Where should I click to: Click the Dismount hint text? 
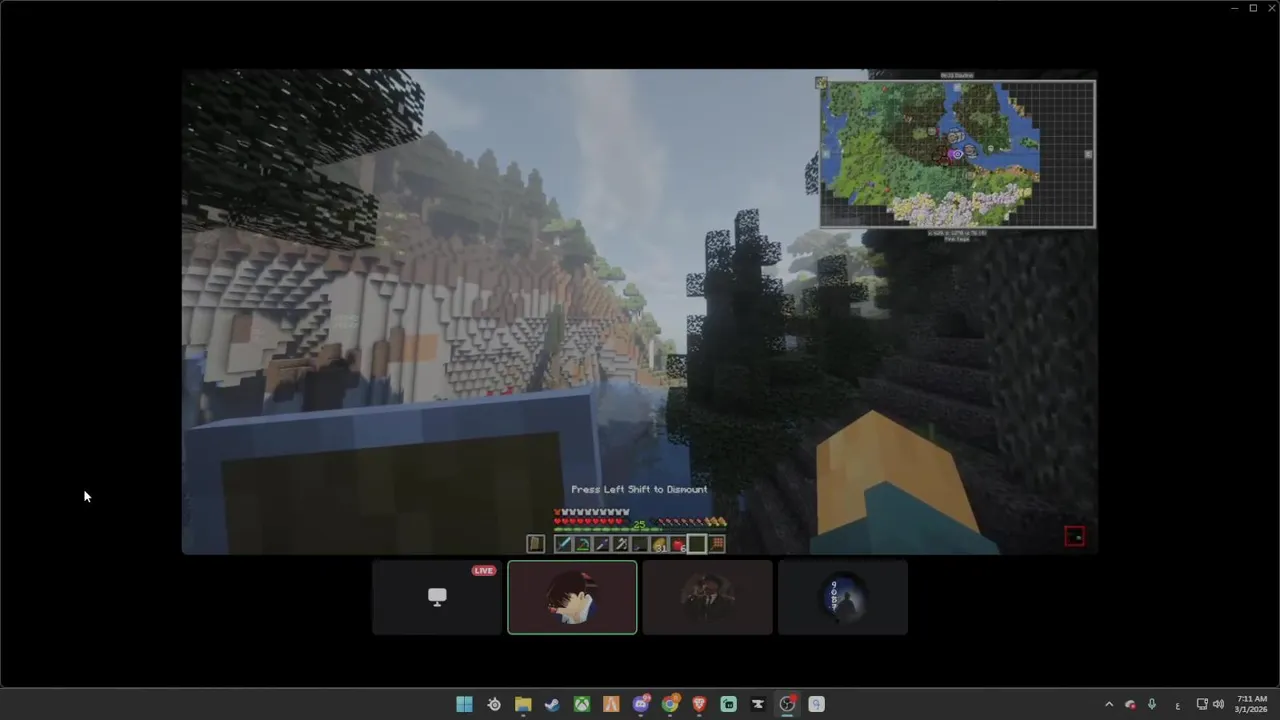639,489
